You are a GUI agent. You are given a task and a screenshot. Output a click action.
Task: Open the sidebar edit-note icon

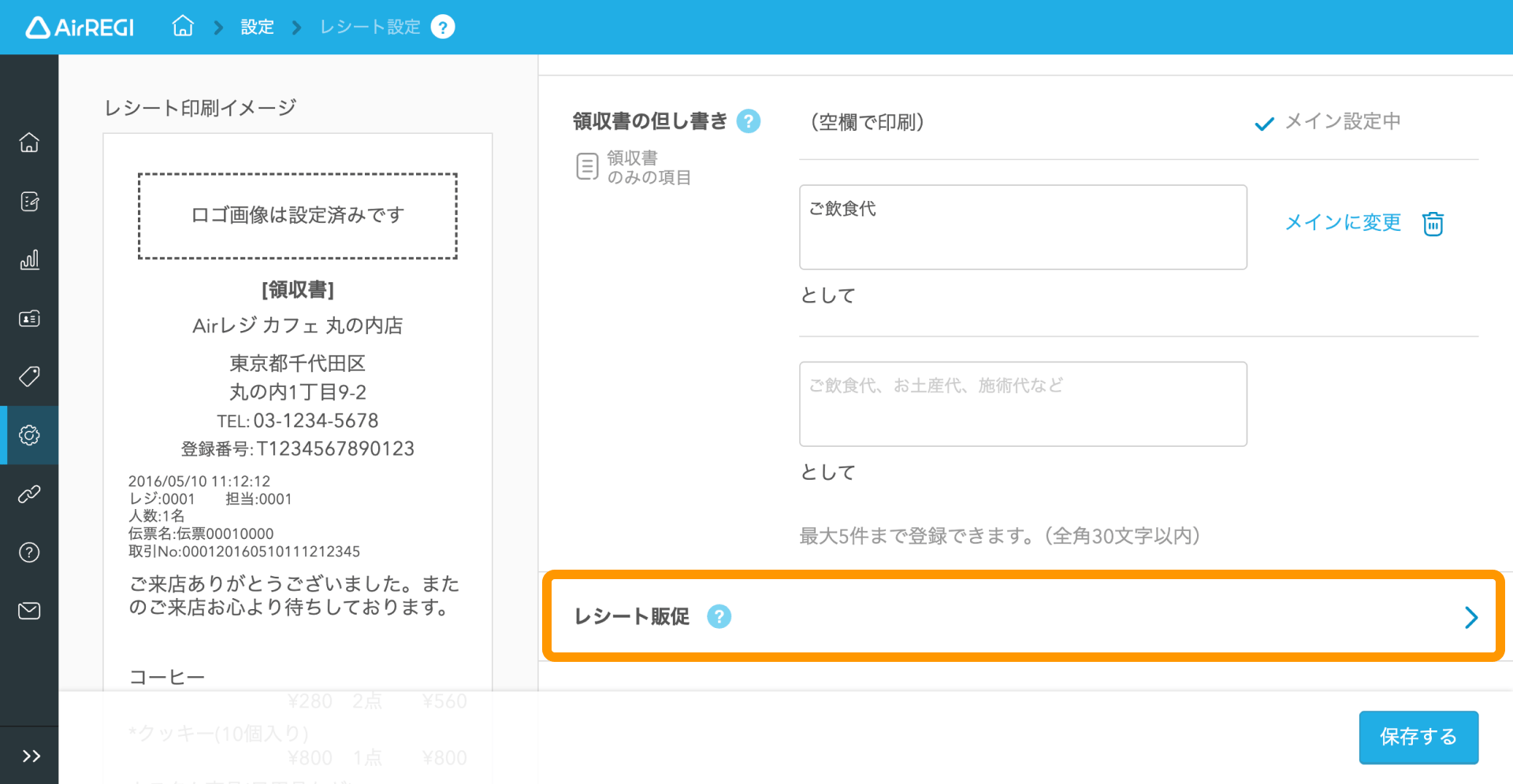pos(29,202)
